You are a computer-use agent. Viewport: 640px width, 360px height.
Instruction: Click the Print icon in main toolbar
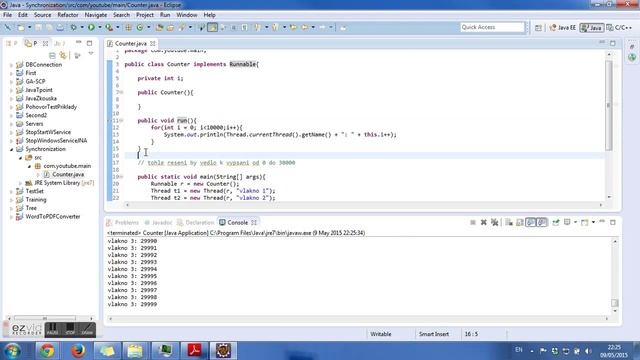click(x=60, y=27)
